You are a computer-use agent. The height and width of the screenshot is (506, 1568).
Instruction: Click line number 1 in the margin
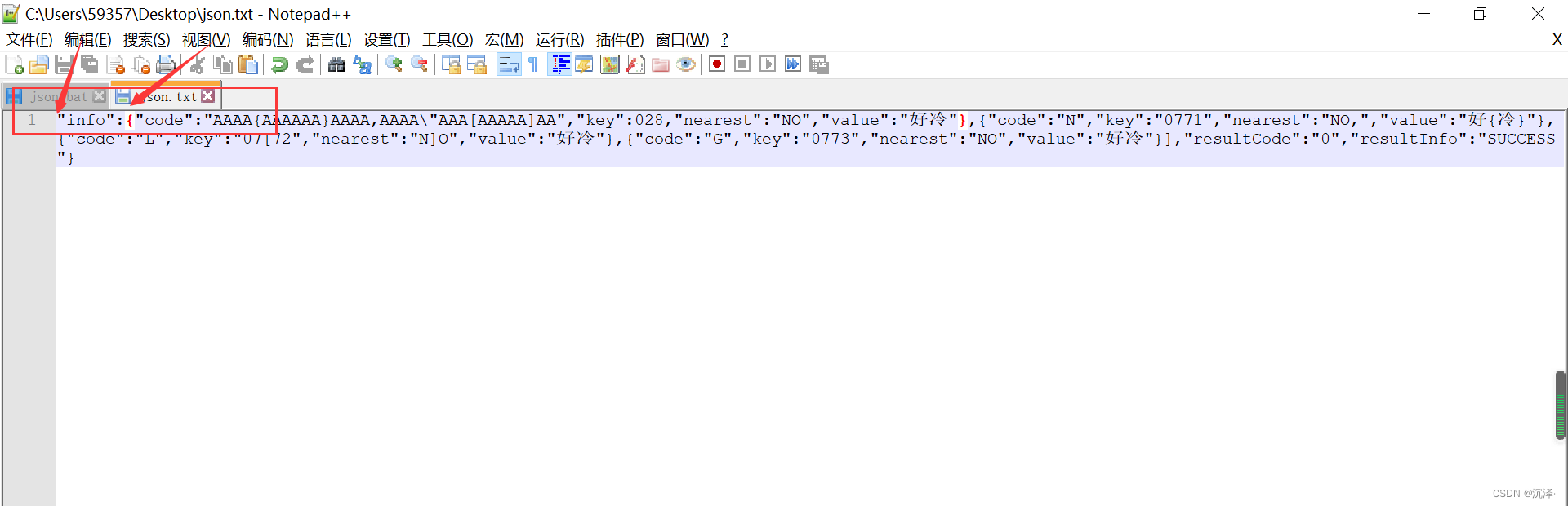31,120
